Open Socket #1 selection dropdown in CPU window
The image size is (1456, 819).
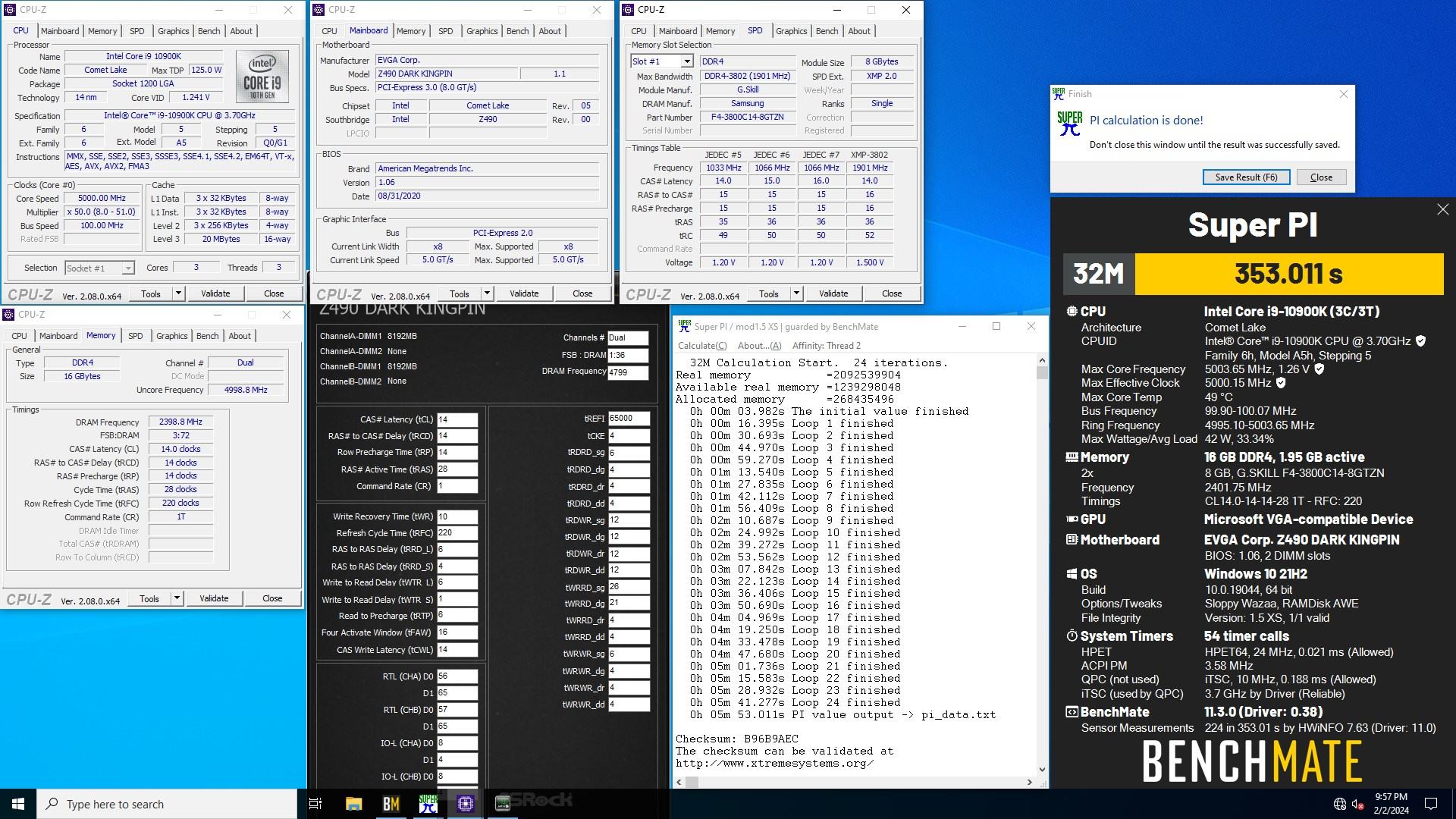(128, 268)
